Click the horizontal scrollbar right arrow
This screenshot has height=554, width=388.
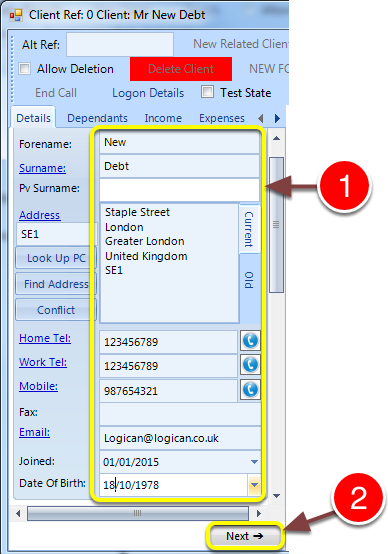click(x=259, y=513)
